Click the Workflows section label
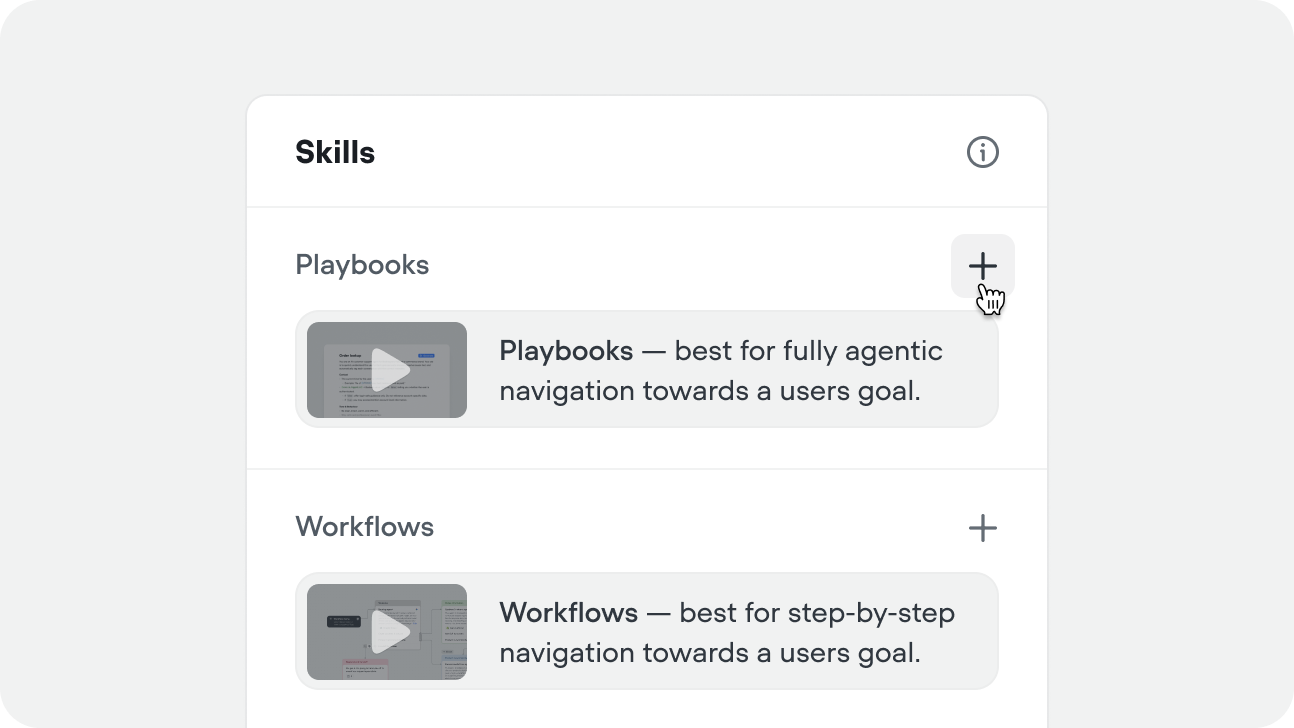 pyautogui.click(x=364, y=527)
